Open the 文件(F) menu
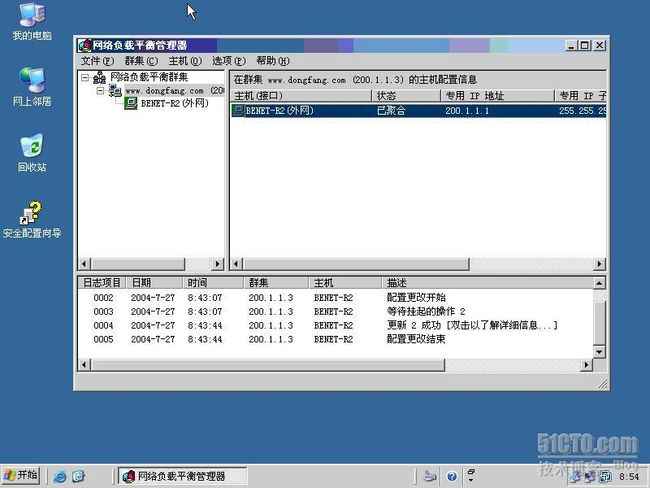650x488 pixels. pos(97,61)
